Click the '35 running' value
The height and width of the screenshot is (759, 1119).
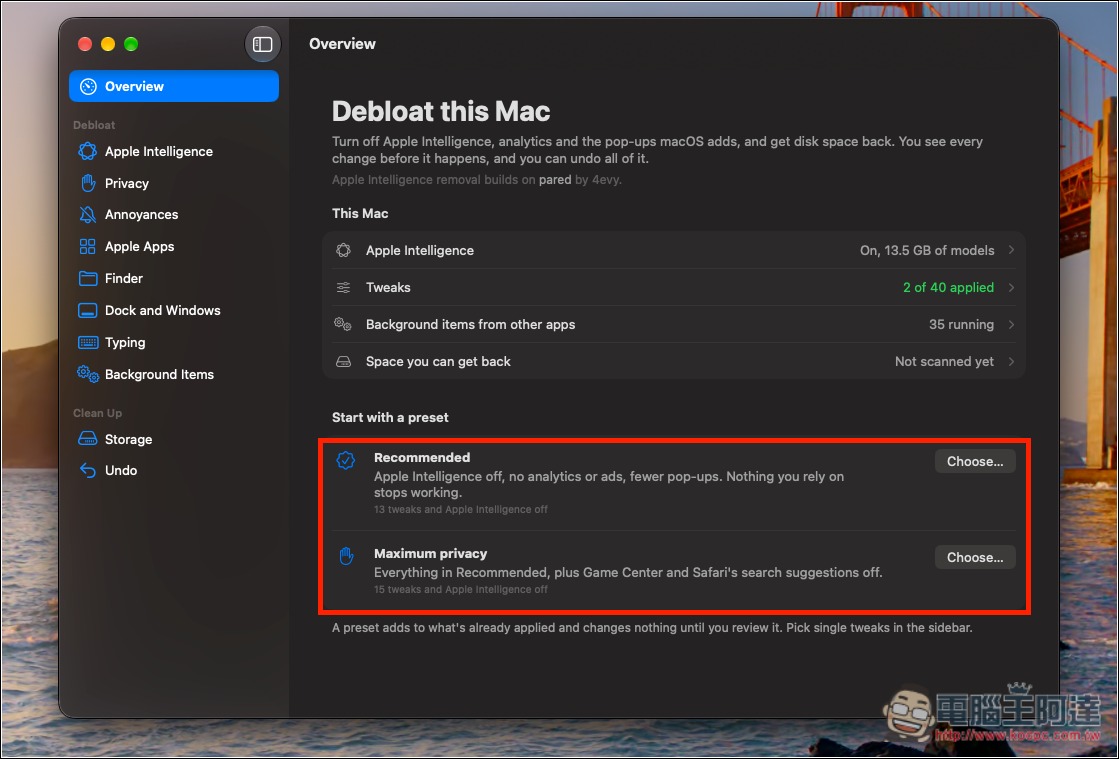pos(961,325)
